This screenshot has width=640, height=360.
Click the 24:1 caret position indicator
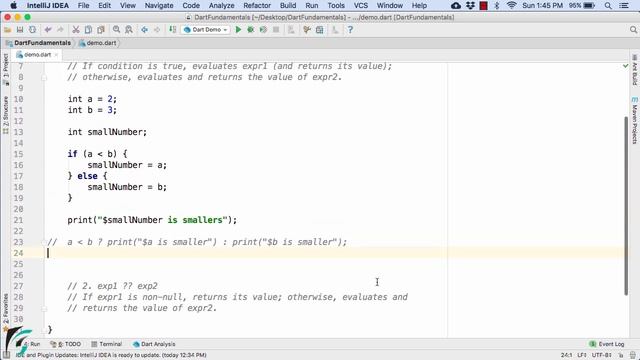(566, 355)
